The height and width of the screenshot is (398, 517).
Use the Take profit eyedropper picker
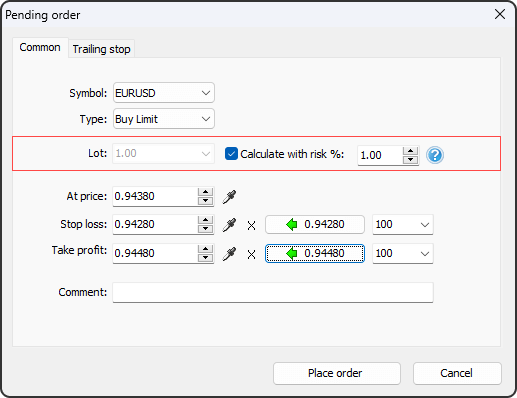(x=229, y=254)
